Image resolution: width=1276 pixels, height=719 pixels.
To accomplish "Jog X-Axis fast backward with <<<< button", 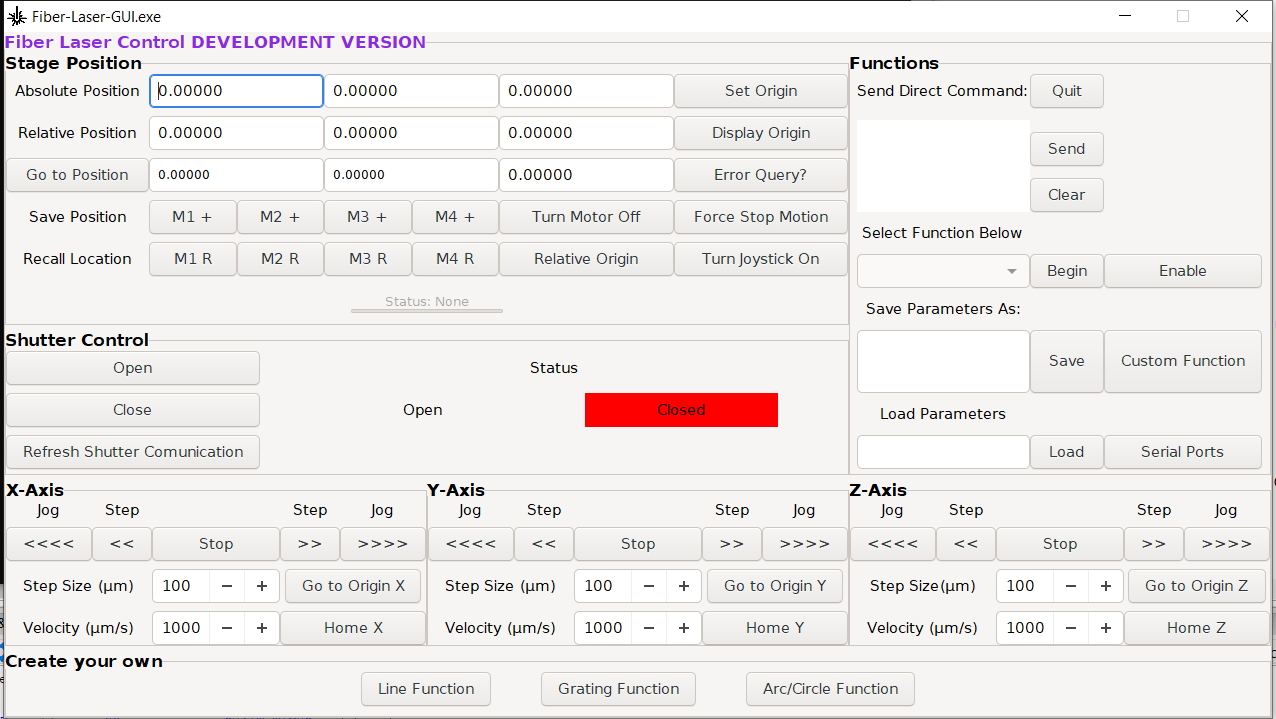I will [48, 544].
